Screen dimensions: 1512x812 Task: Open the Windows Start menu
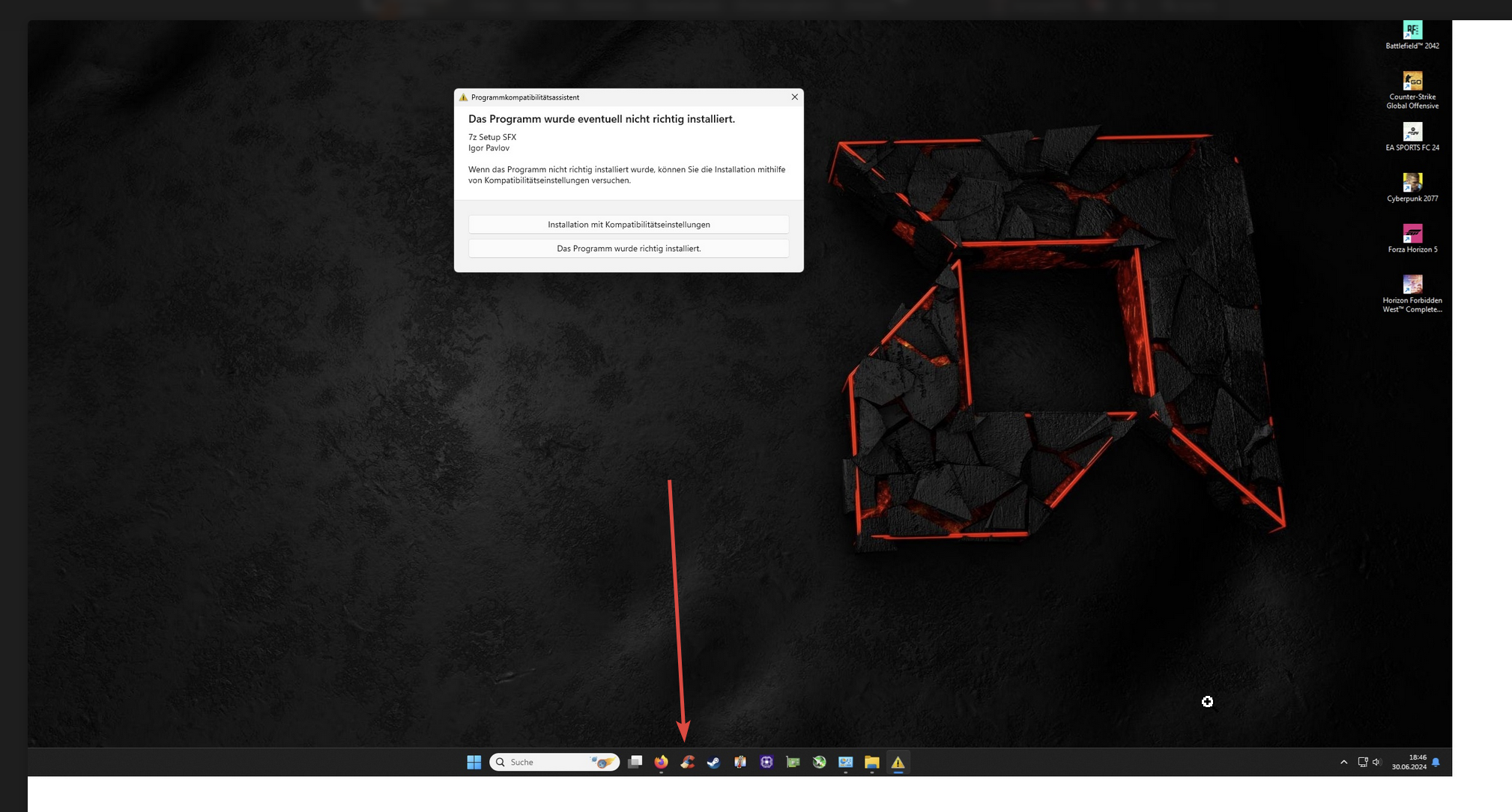pos(474,763)
